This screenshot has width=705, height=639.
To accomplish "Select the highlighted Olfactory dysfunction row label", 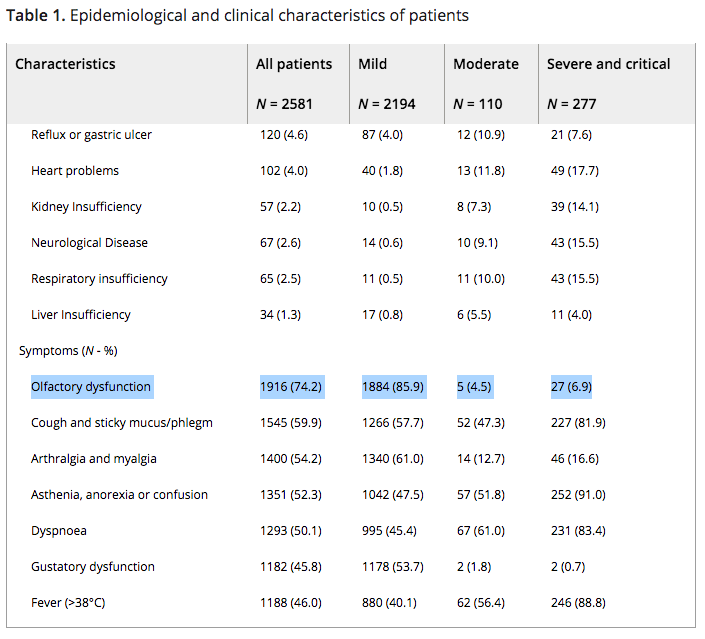I will [91, 387].
